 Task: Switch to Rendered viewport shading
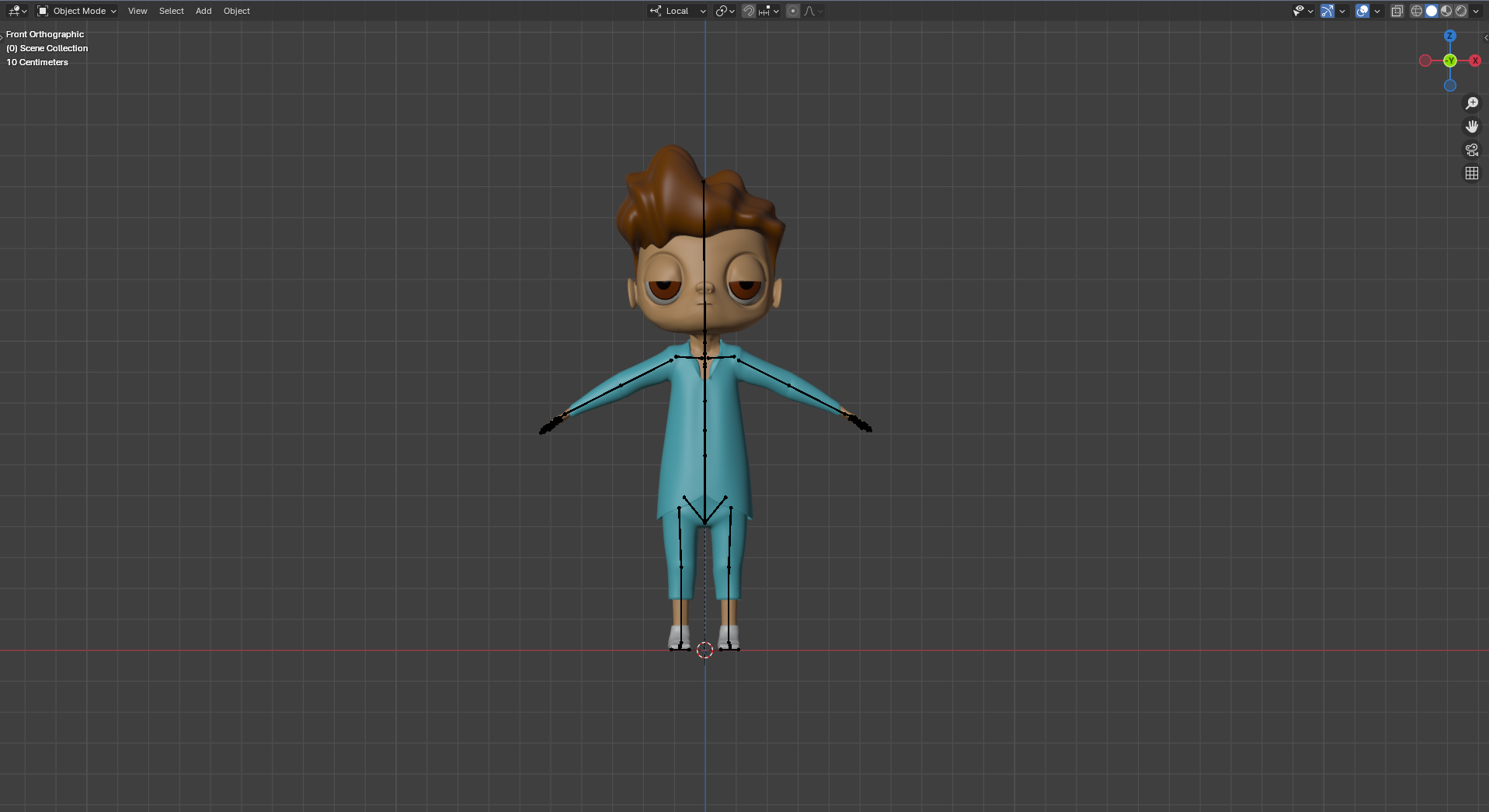(x=1461, y=11)
